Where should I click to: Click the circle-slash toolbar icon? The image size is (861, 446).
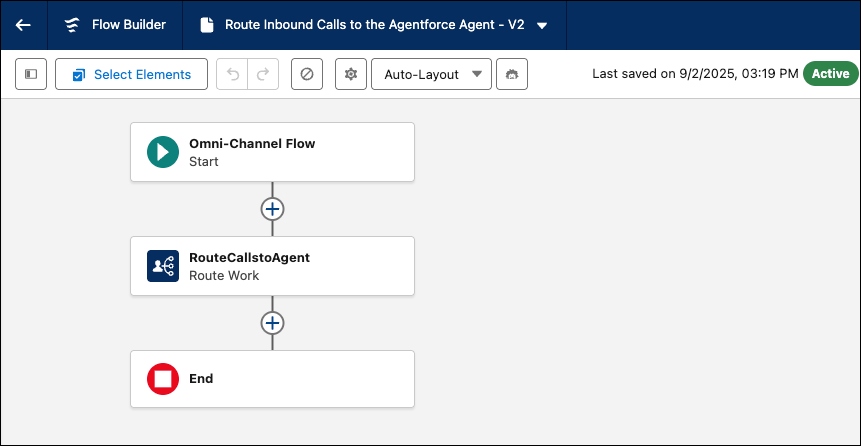point(307,74)
